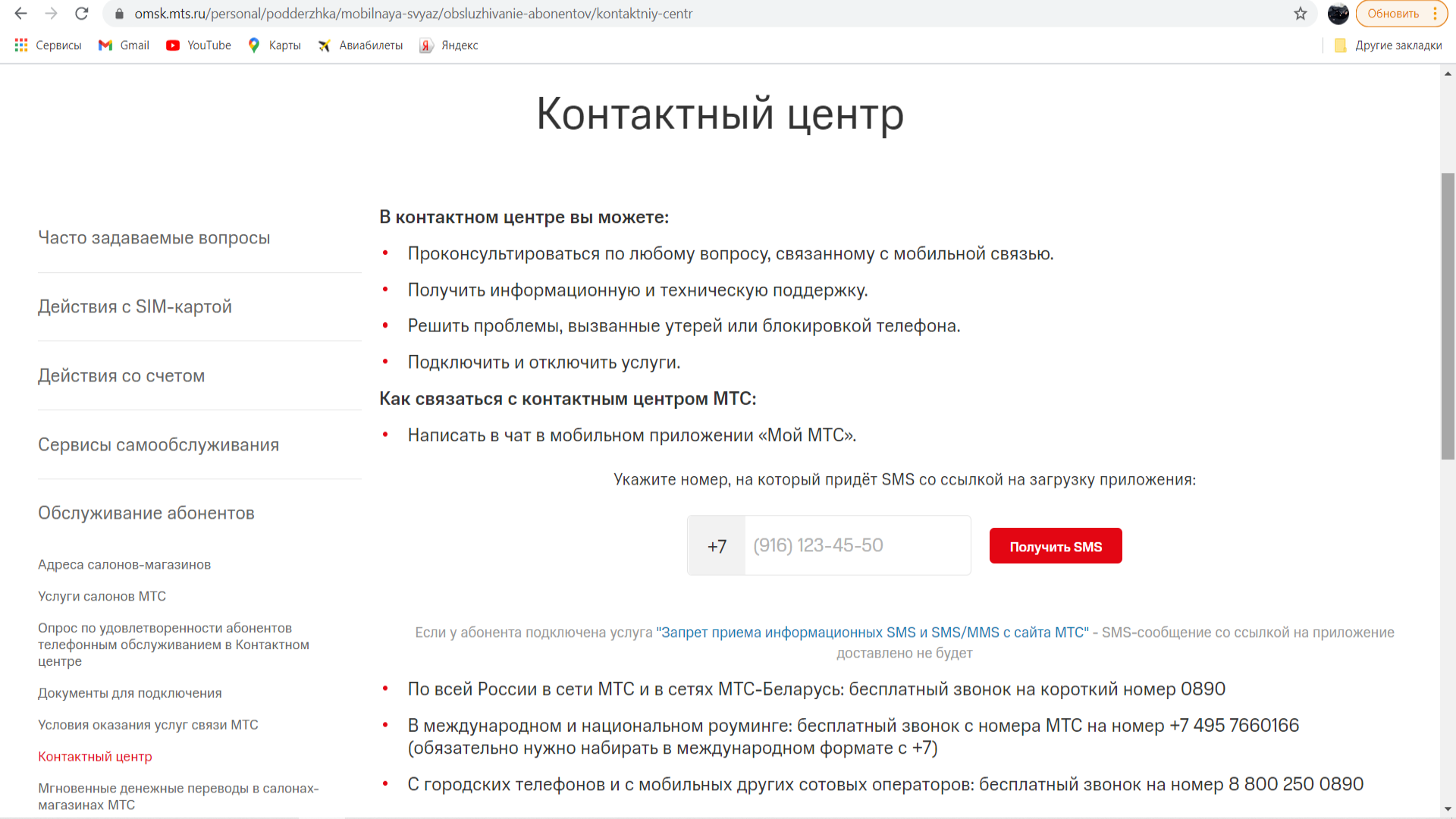Open the browser profile avatar

click(1338, 14)
